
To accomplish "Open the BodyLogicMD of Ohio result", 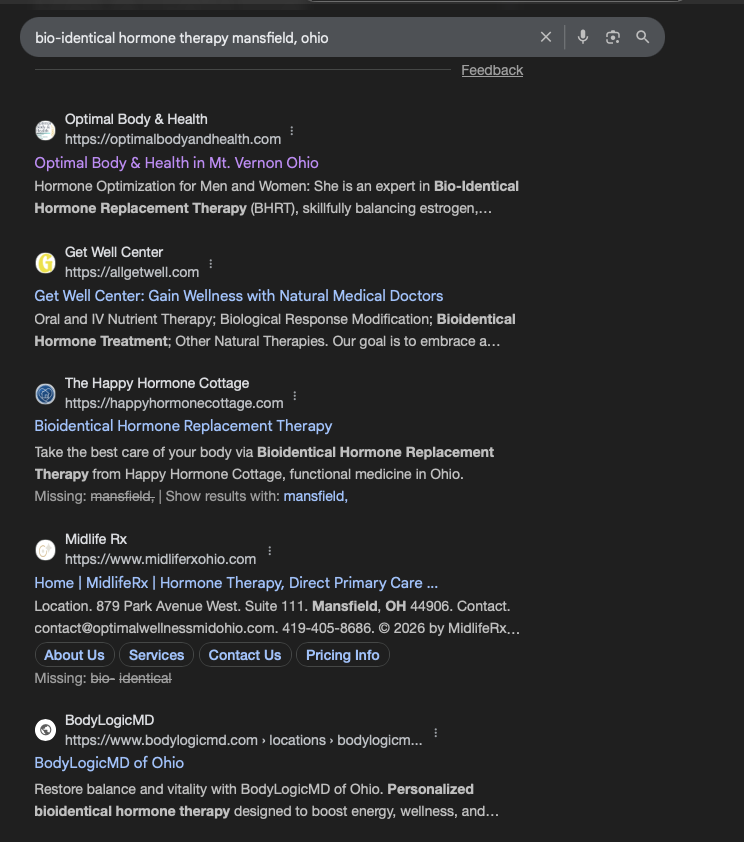I will (x=108, y=762).
